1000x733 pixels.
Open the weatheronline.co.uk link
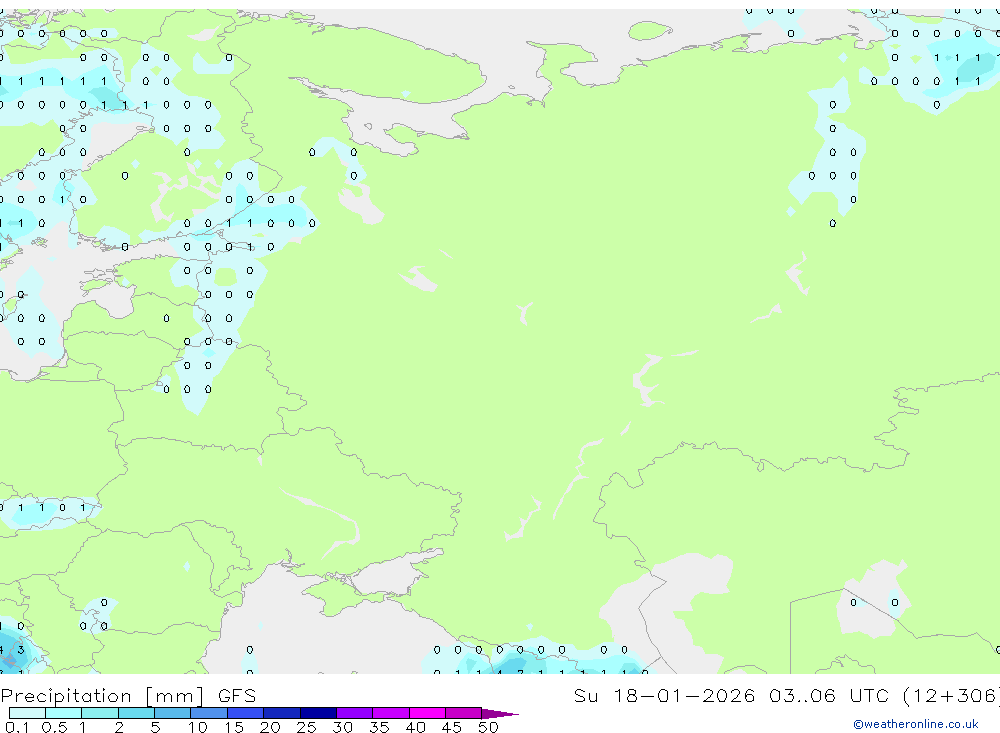pos(916,724)
